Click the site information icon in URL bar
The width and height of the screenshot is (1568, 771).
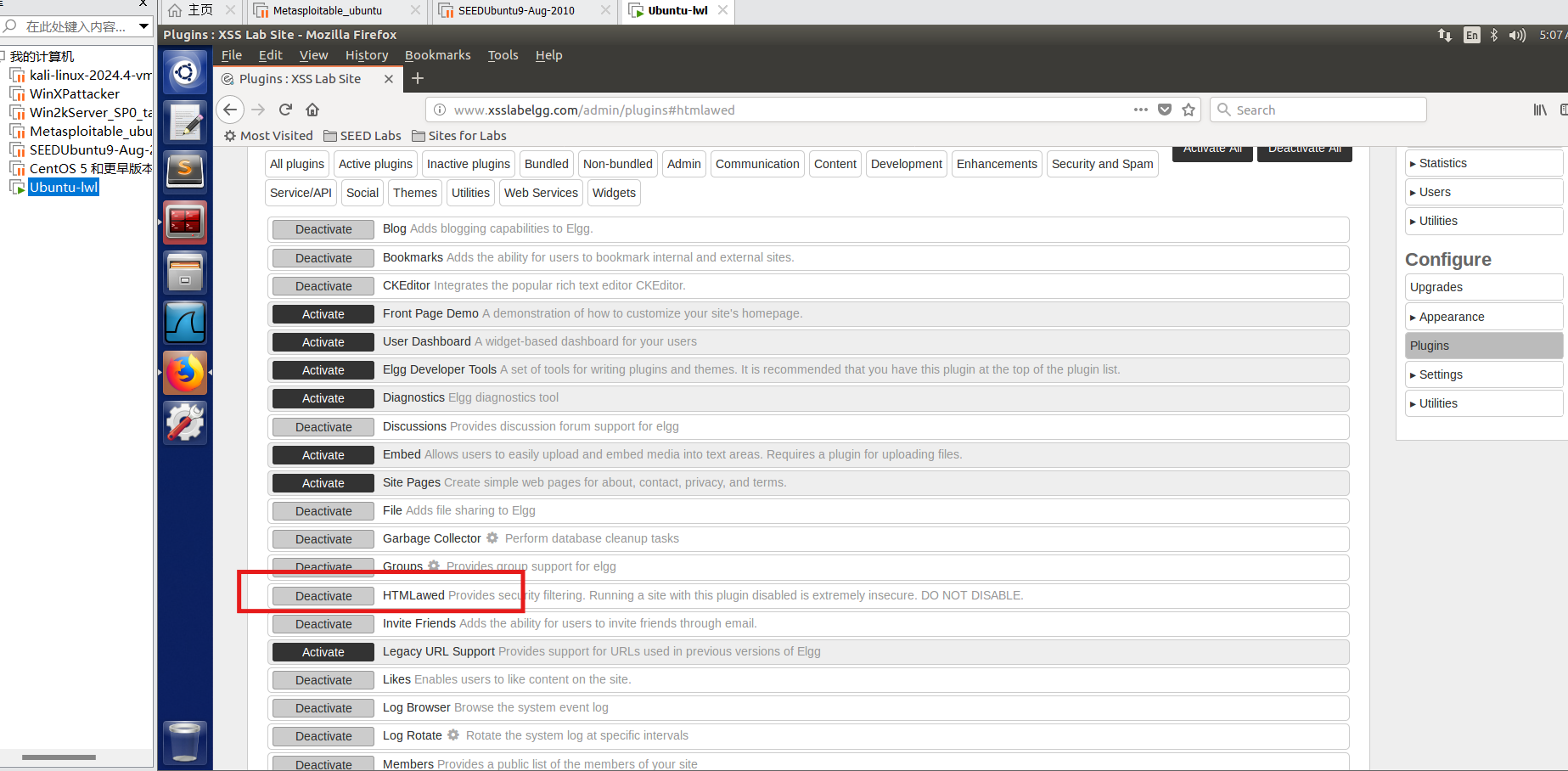[440, 110]
